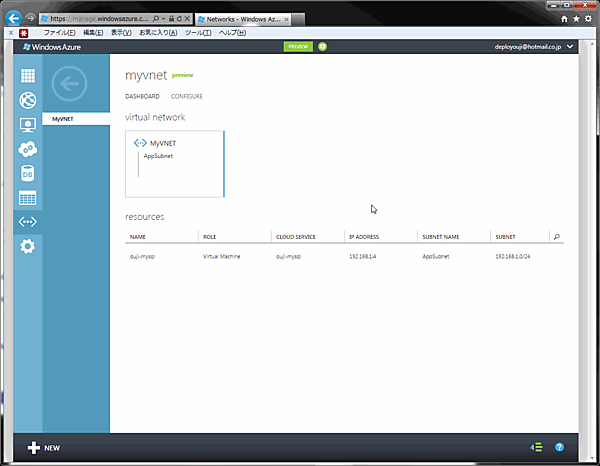
Task: Sort by ROLE column header
Action: (x=209, y=237)
